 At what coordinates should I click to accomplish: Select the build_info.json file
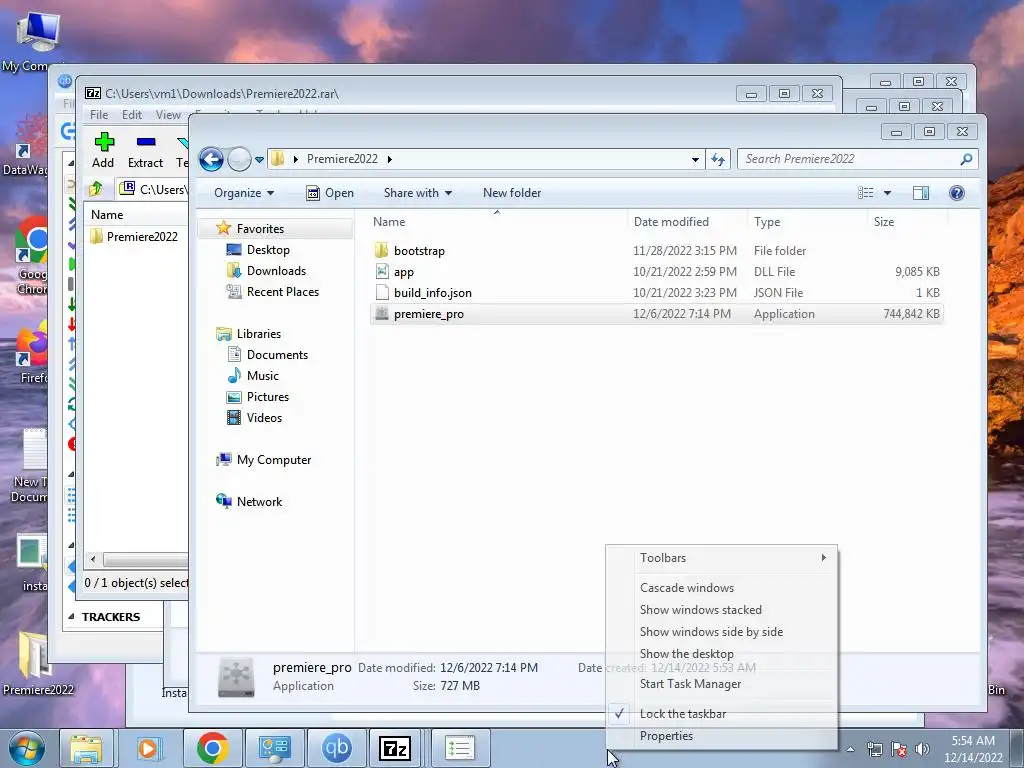656,293
